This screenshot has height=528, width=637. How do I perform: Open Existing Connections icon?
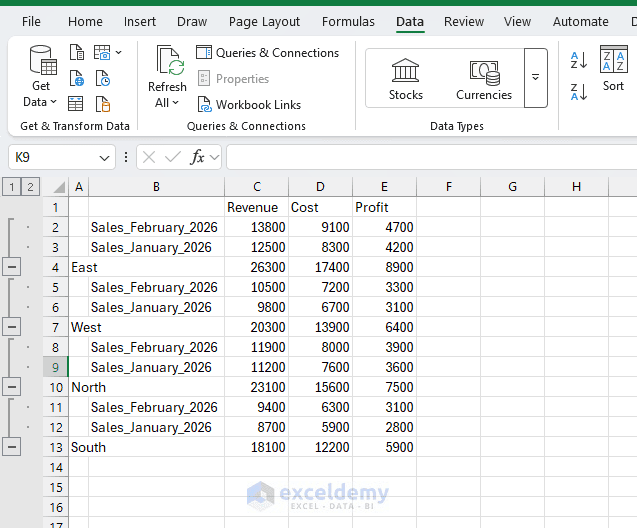point(103,104)
